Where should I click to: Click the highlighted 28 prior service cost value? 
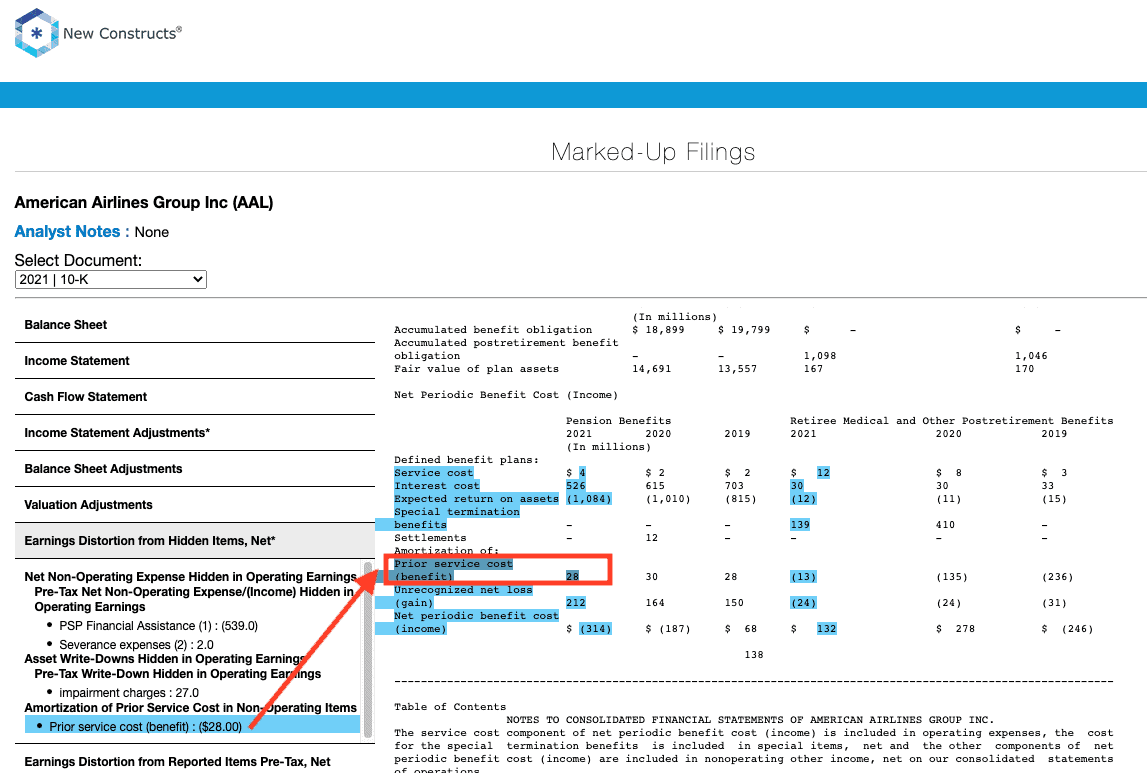[572, 576]
